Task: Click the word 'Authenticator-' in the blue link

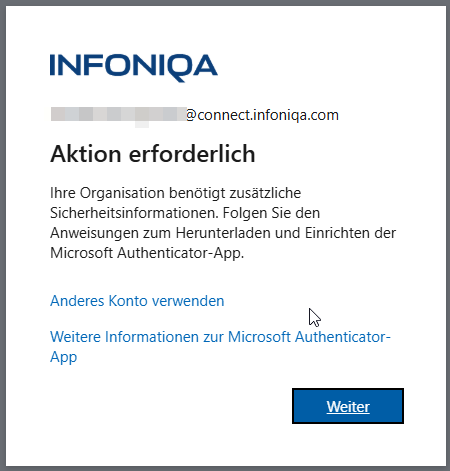Action: 343,337
